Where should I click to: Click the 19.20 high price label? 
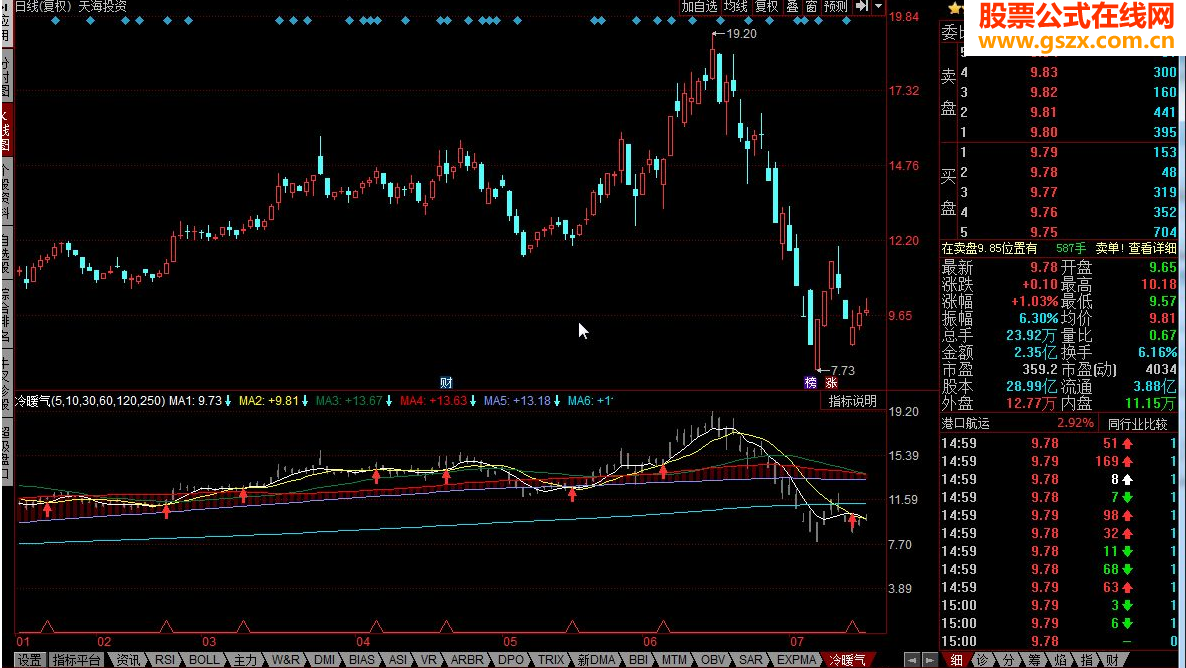pyautogui.click(x=740, y=33)
